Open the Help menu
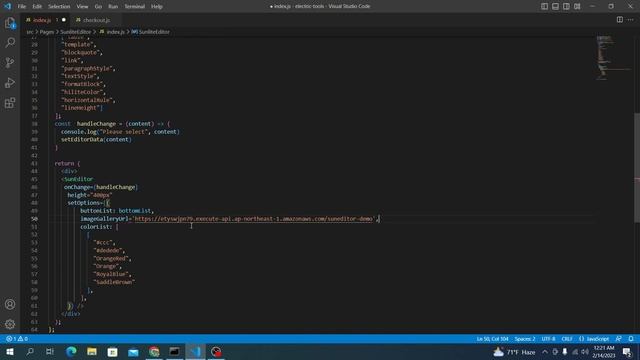This screenshot has height=360, width=640. coord(157,7)
